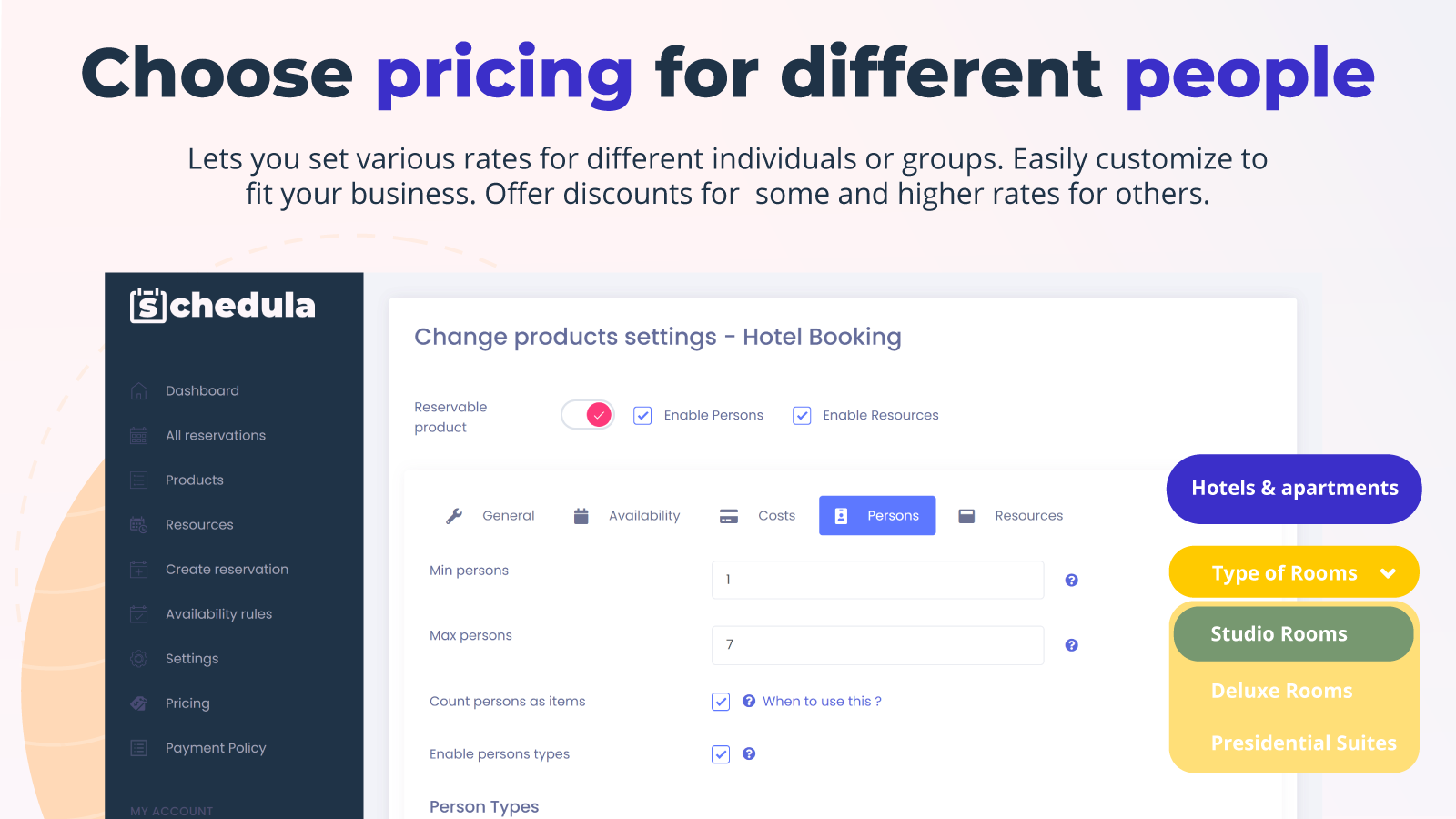
Task: Click the help icon next to Min persons
Action: pos(1071,580)
